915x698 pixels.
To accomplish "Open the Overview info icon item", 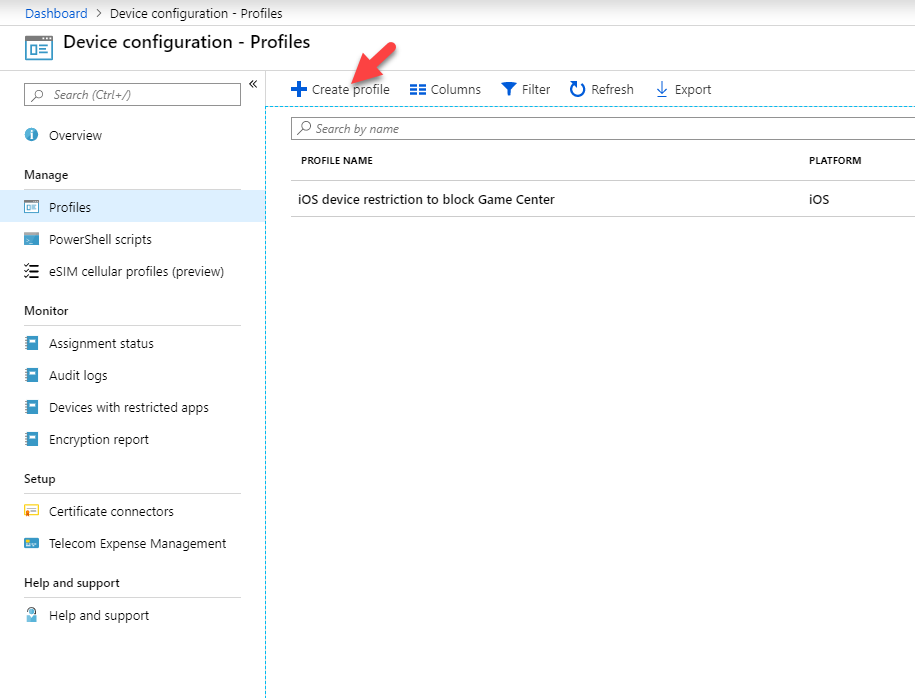I will point(32,135).
